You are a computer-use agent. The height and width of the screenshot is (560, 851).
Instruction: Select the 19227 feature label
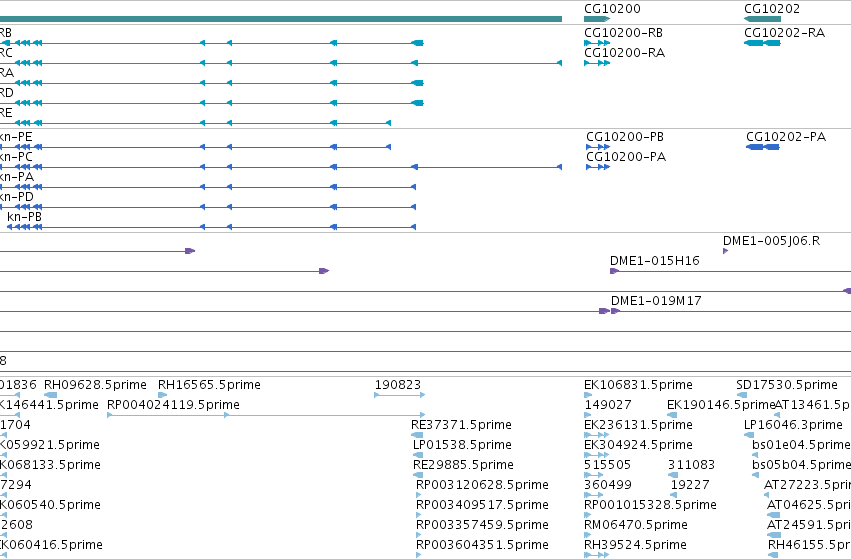coord(689,486)
